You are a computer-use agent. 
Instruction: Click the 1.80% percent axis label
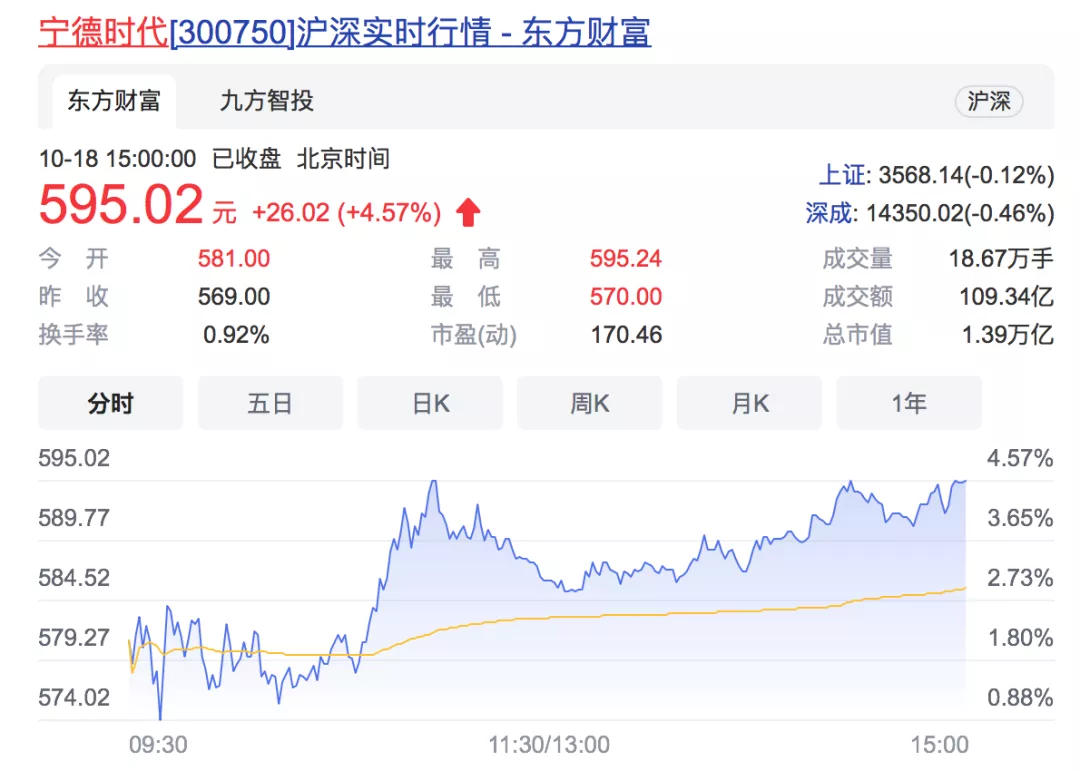click(1020, 638)
